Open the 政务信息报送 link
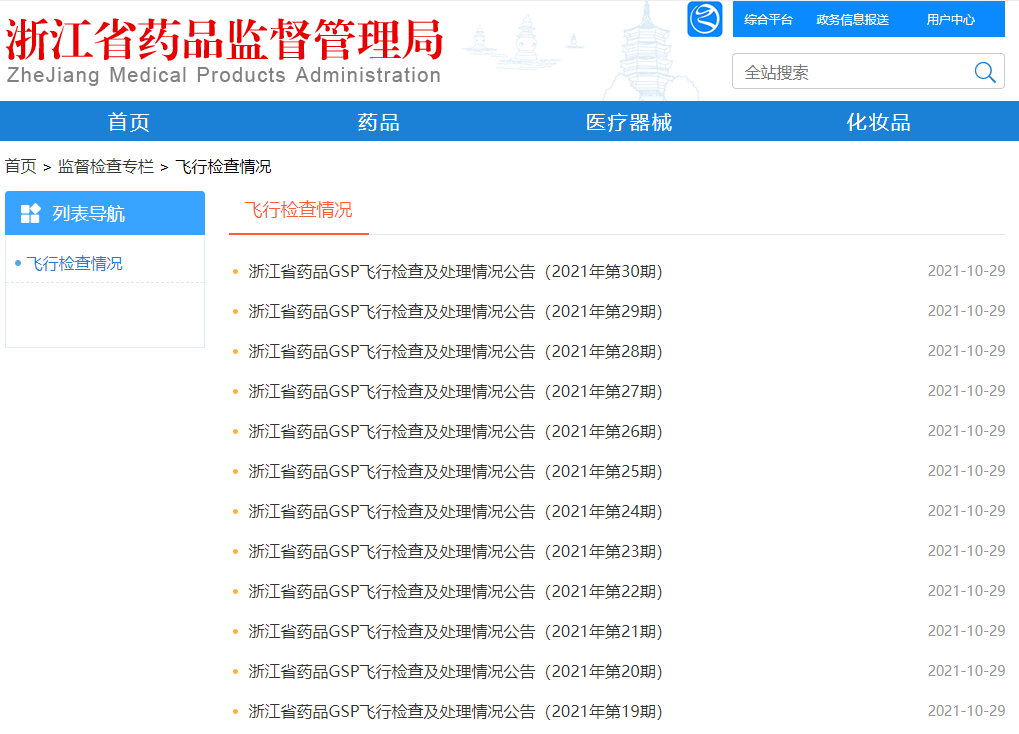The image size is (1019, 734). 852,20
